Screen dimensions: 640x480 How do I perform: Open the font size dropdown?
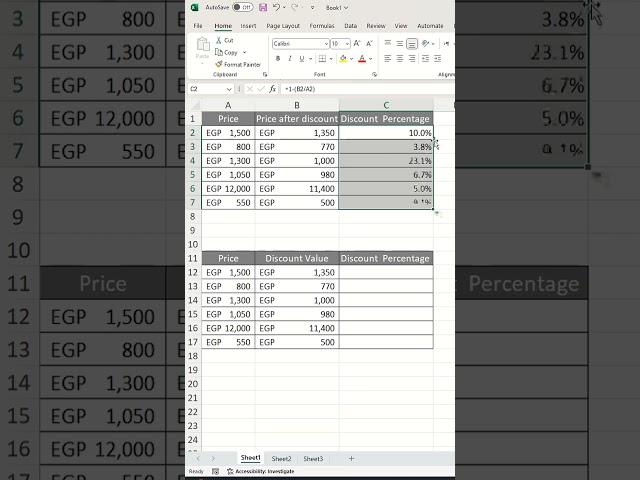(348, 44)
